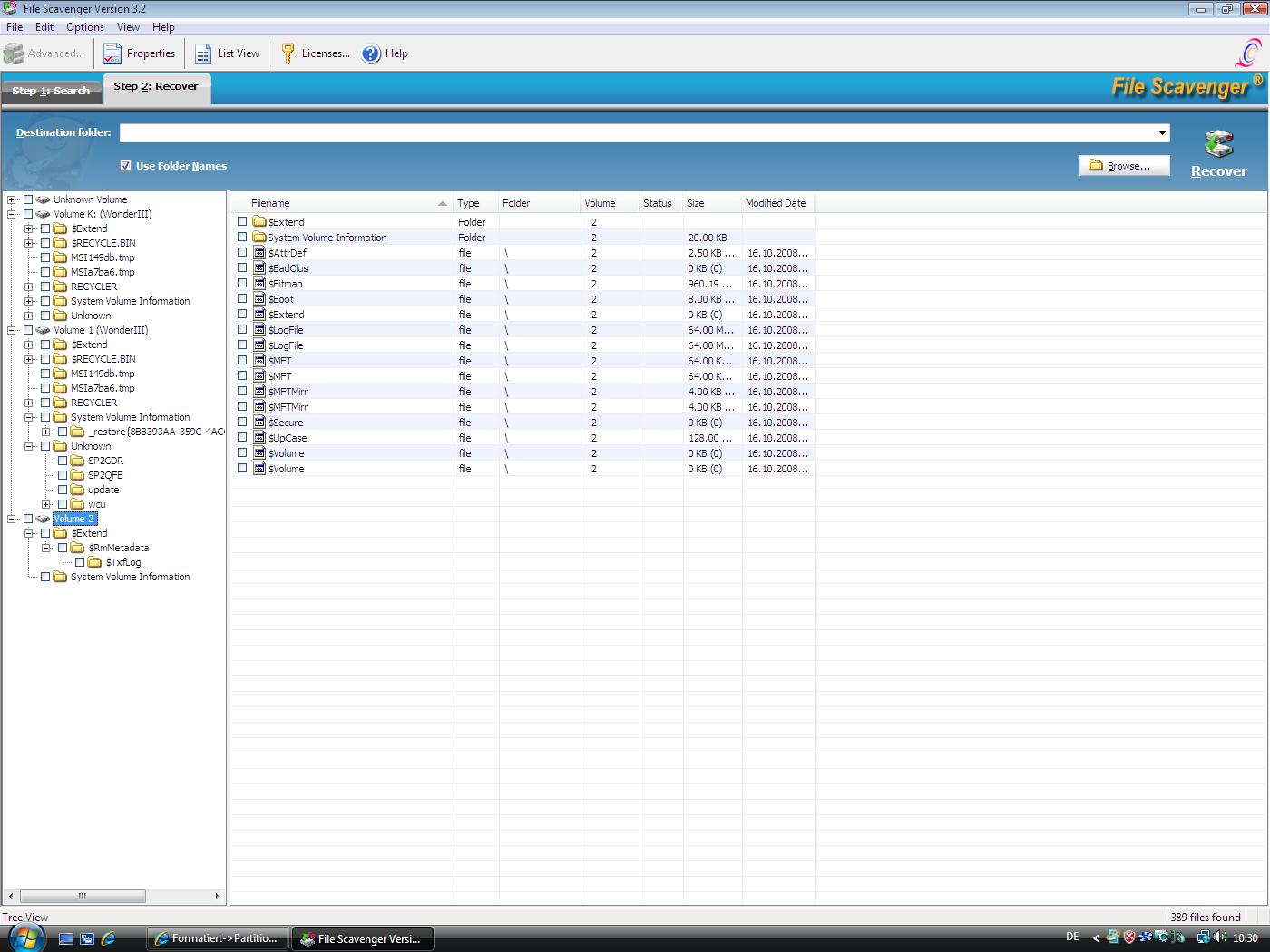Open the Licenses key icon
The width and height of the screenshot is (1270, 952).
[288, 53]
